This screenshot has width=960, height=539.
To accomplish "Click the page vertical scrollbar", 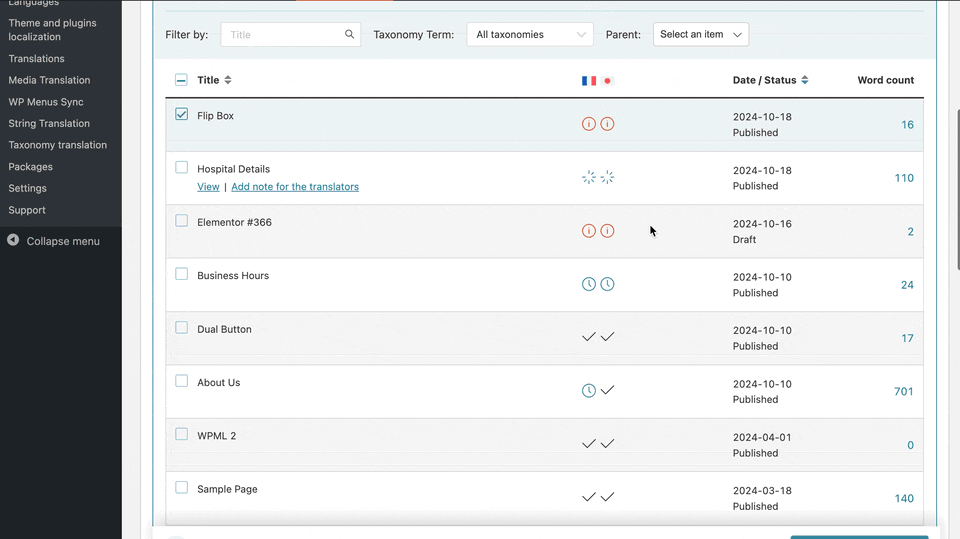I will (x=957, y=190).
